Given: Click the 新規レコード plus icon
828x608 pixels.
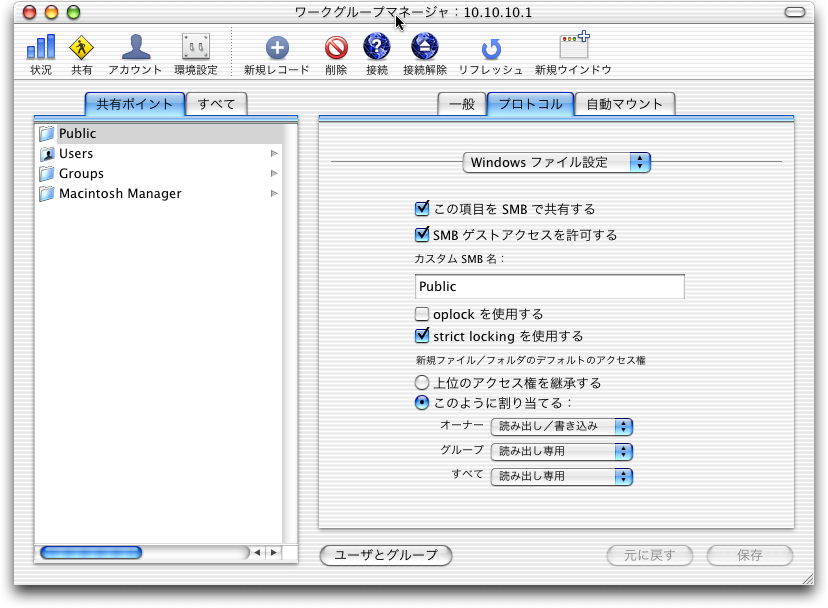Looking at the screenshot, I should coord(276,47).
